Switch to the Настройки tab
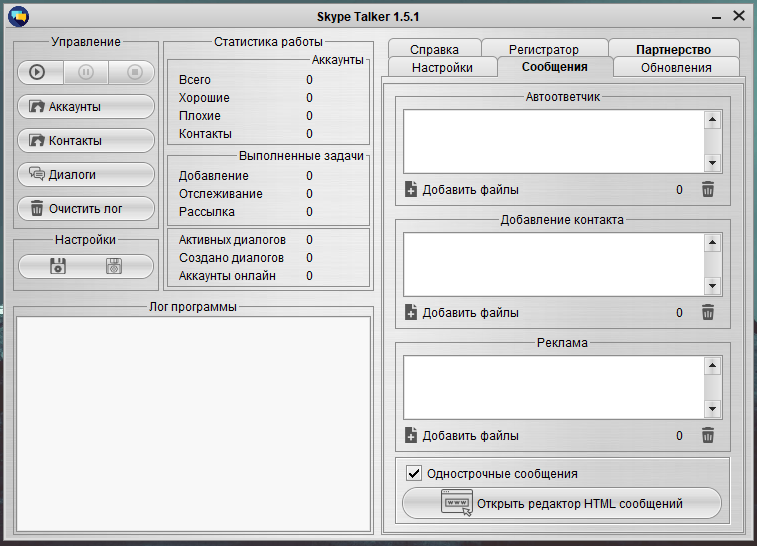The height and width of the screenshot is (546, 757). point(442,67)
